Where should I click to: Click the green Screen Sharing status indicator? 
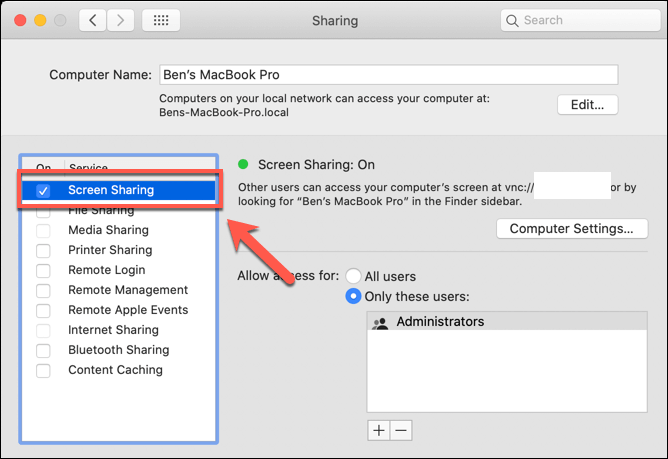(243, 164)
